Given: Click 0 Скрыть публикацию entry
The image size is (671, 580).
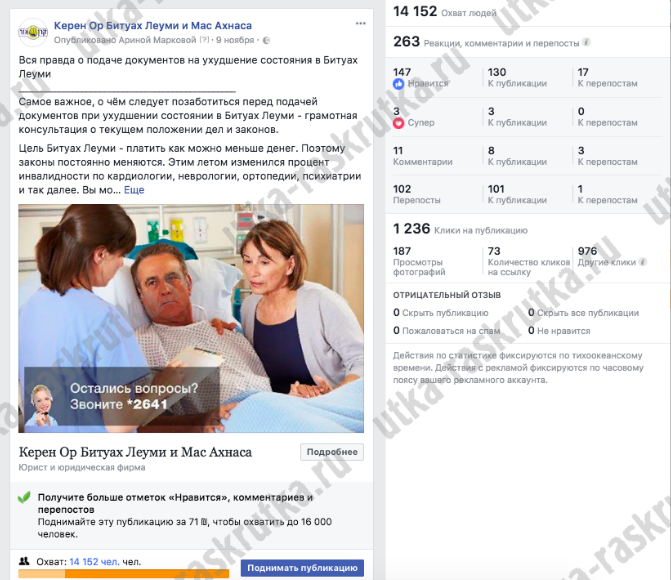Looking at the screenshot, I should click(440, 313).
